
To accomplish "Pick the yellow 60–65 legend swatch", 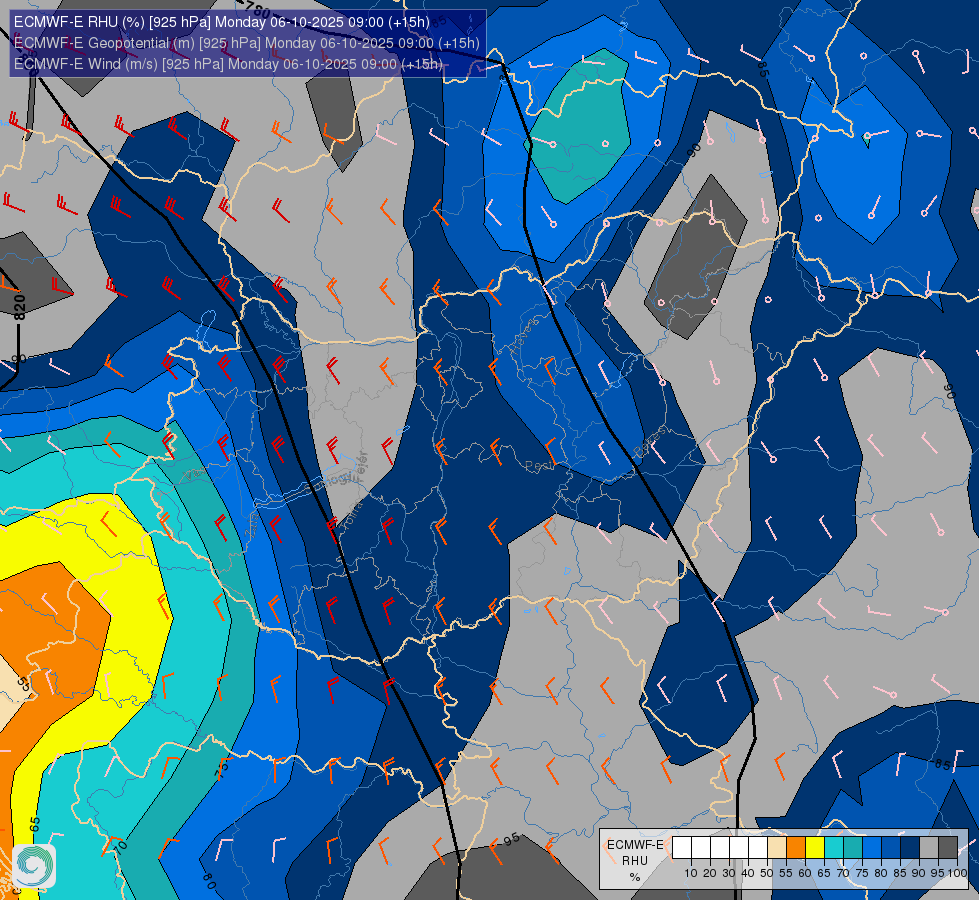I will point(815,848).
